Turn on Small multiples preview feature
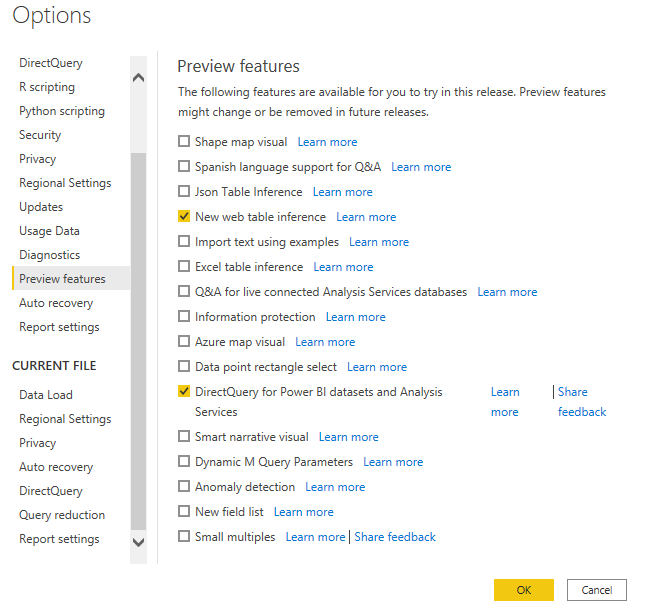 pos(184,537)
